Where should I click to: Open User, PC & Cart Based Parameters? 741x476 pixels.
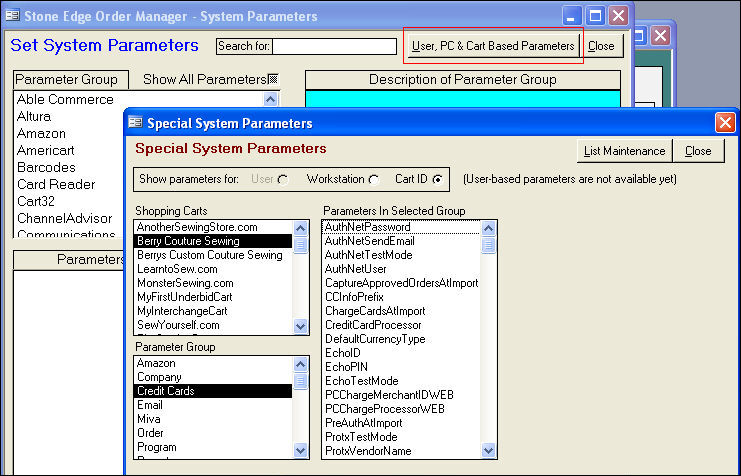click(x=493, y=46)
